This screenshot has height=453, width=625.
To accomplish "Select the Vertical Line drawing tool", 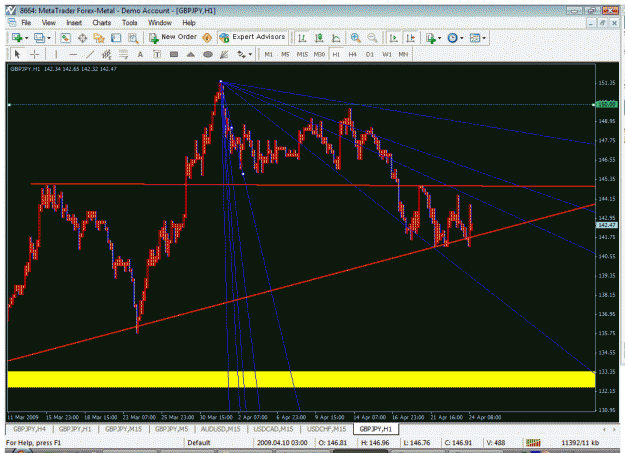I will coord(56,54).
